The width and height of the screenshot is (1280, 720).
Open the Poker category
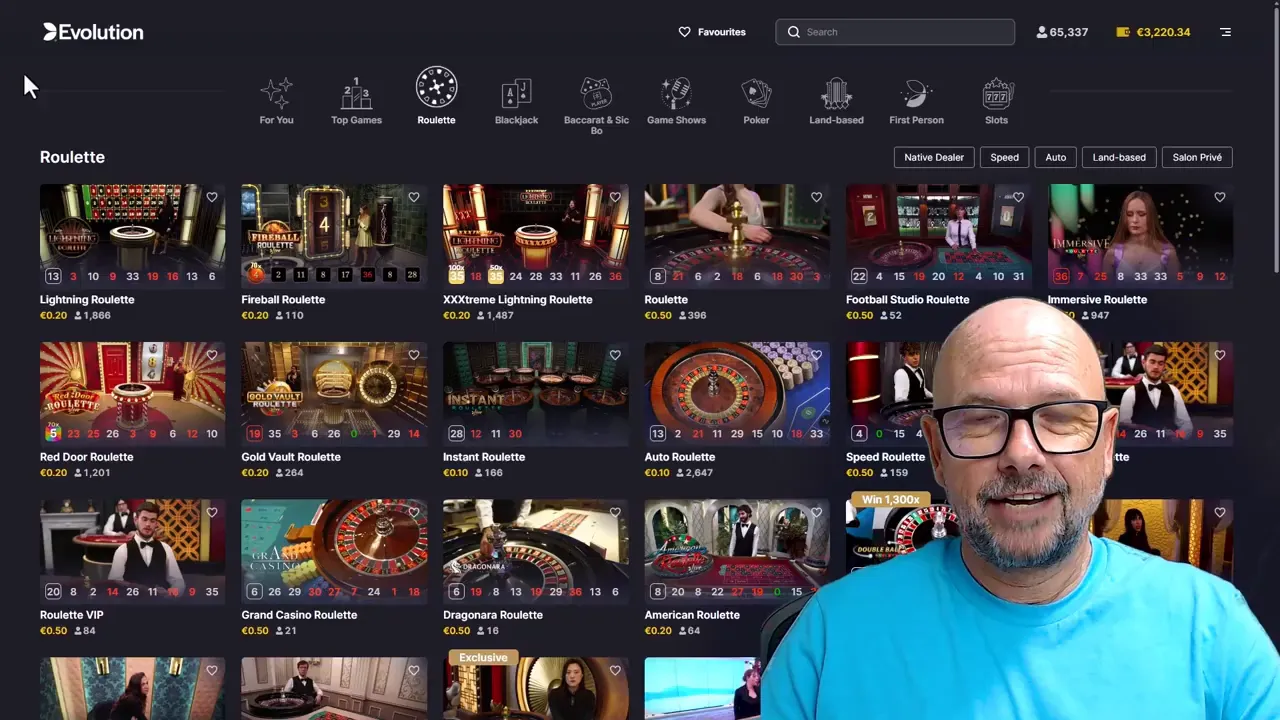click(x=756, y=102)
